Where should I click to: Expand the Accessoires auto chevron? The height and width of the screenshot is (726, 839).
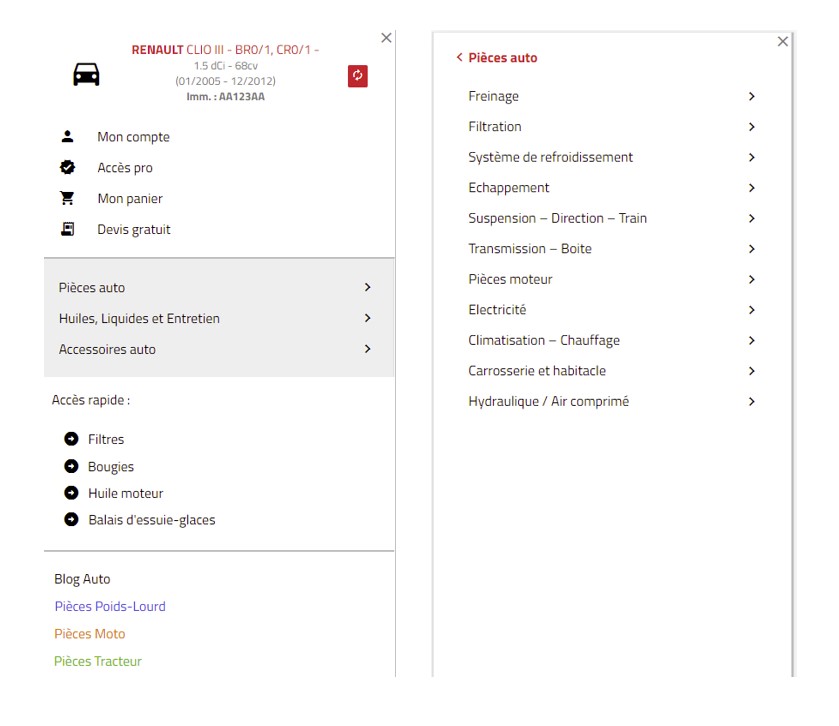(368, 349)
